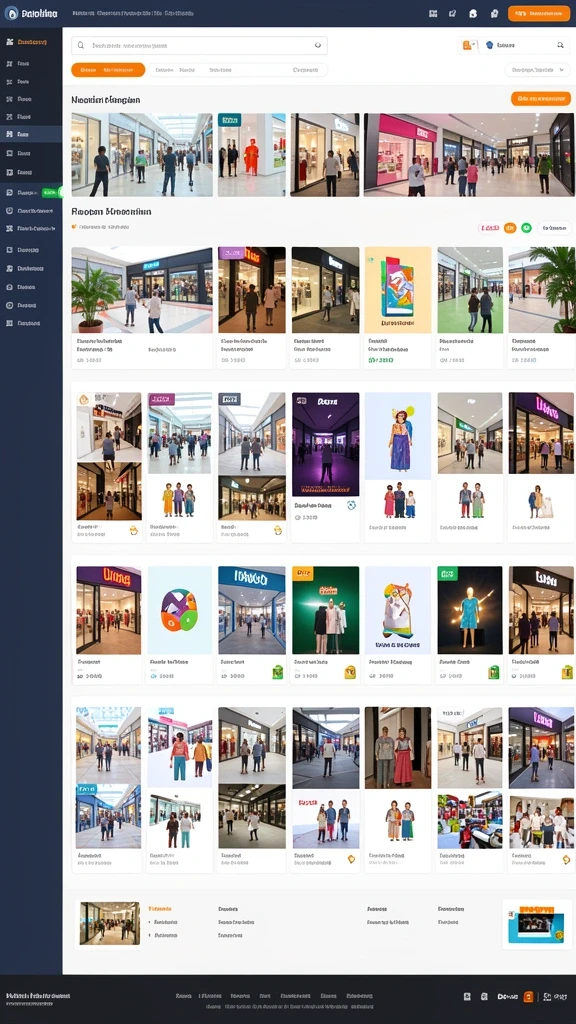Click orange button right of first section heading
576x1024 pixels.
[x=541, y=99]
